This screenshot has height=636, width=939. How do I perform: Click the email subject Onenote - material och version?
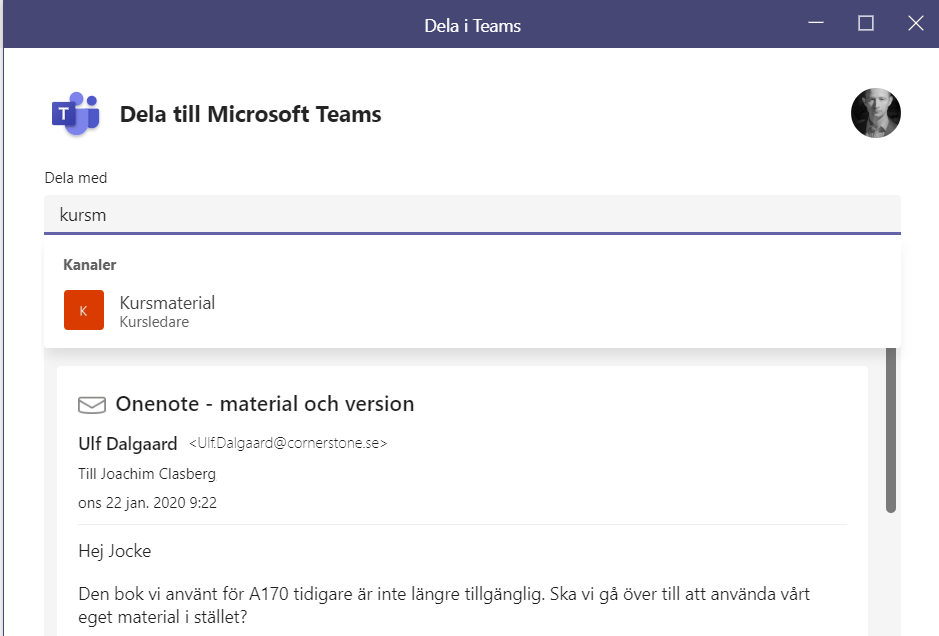point(265,404)
